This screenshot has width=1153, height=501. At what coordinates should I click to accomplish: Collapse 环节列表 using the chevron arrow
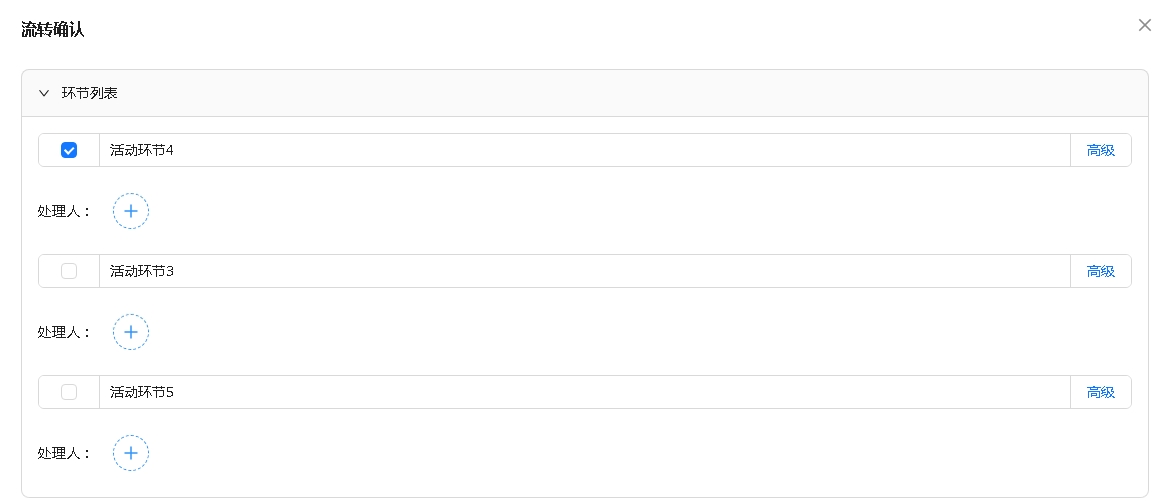(x=43, y=93)
